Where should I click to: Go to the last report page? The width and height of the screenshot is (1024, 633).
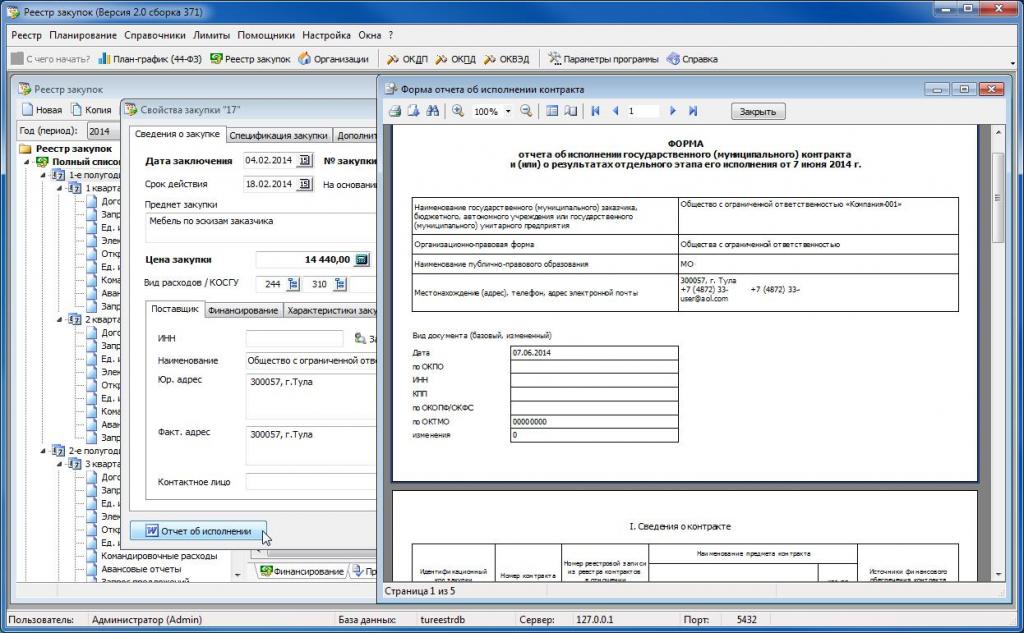pos(692,111)
